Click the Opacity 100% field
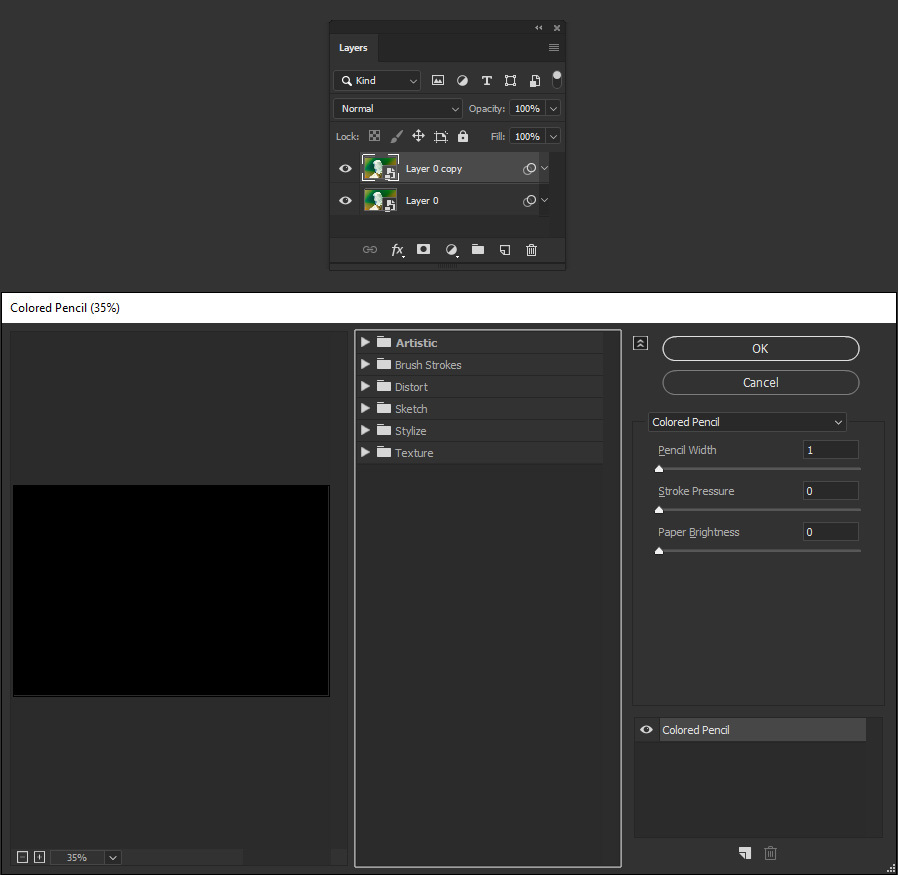The image size is (898, 875). pyautogui.click(x=527, y=108)
